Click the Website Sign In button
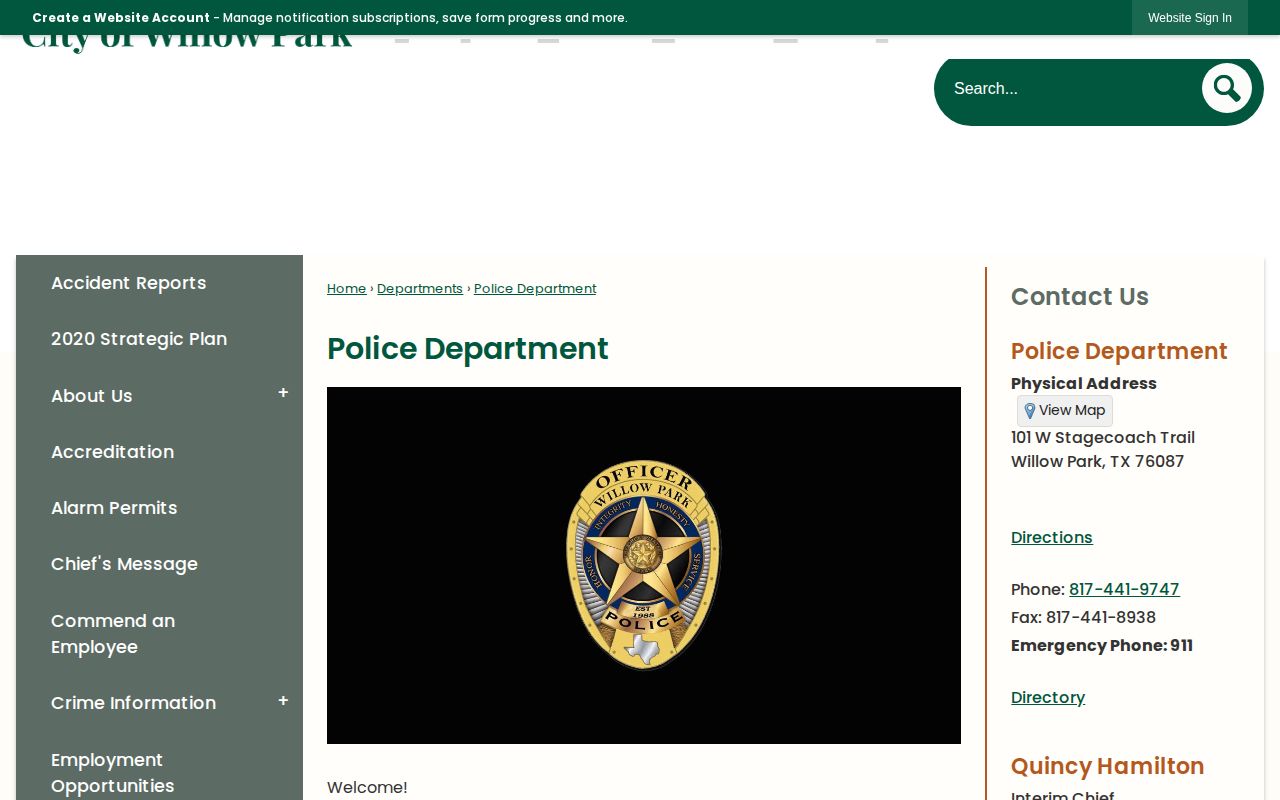Screen dimensions: 1280x800 (x=1189, y=18)
